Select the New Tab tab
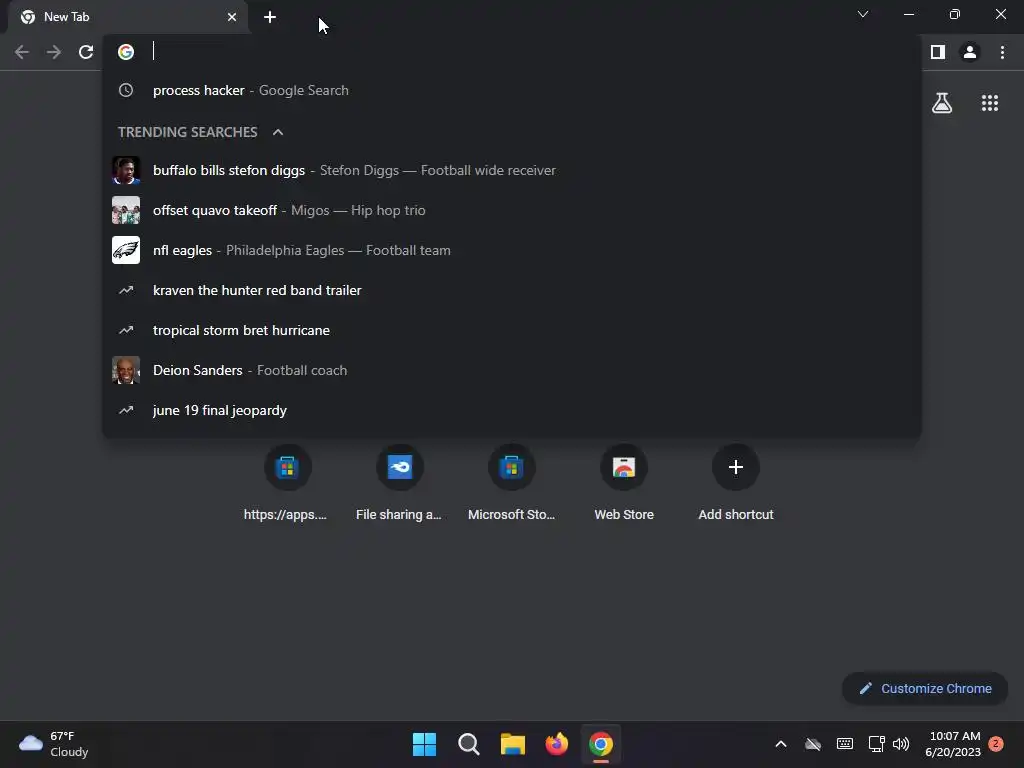Image resolution: width=1024 pixels, height=768 pixels. pos(127,17)
